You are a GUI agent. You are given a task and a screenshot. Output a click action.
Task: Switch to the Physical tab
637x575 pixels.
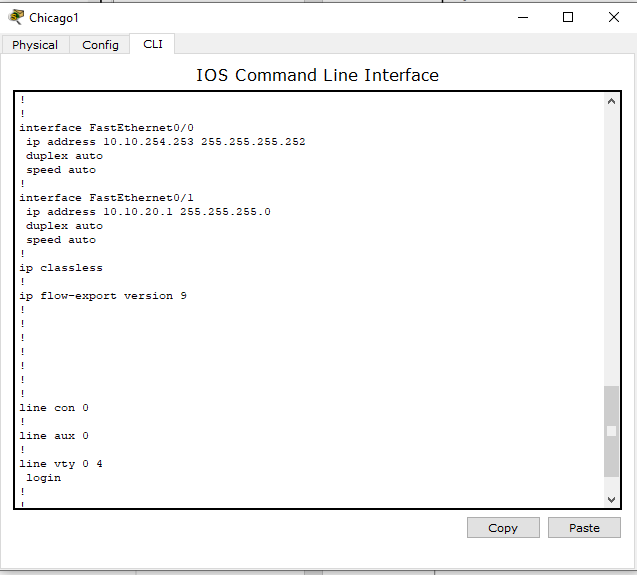pyautogui.click(x=35, y=45)
